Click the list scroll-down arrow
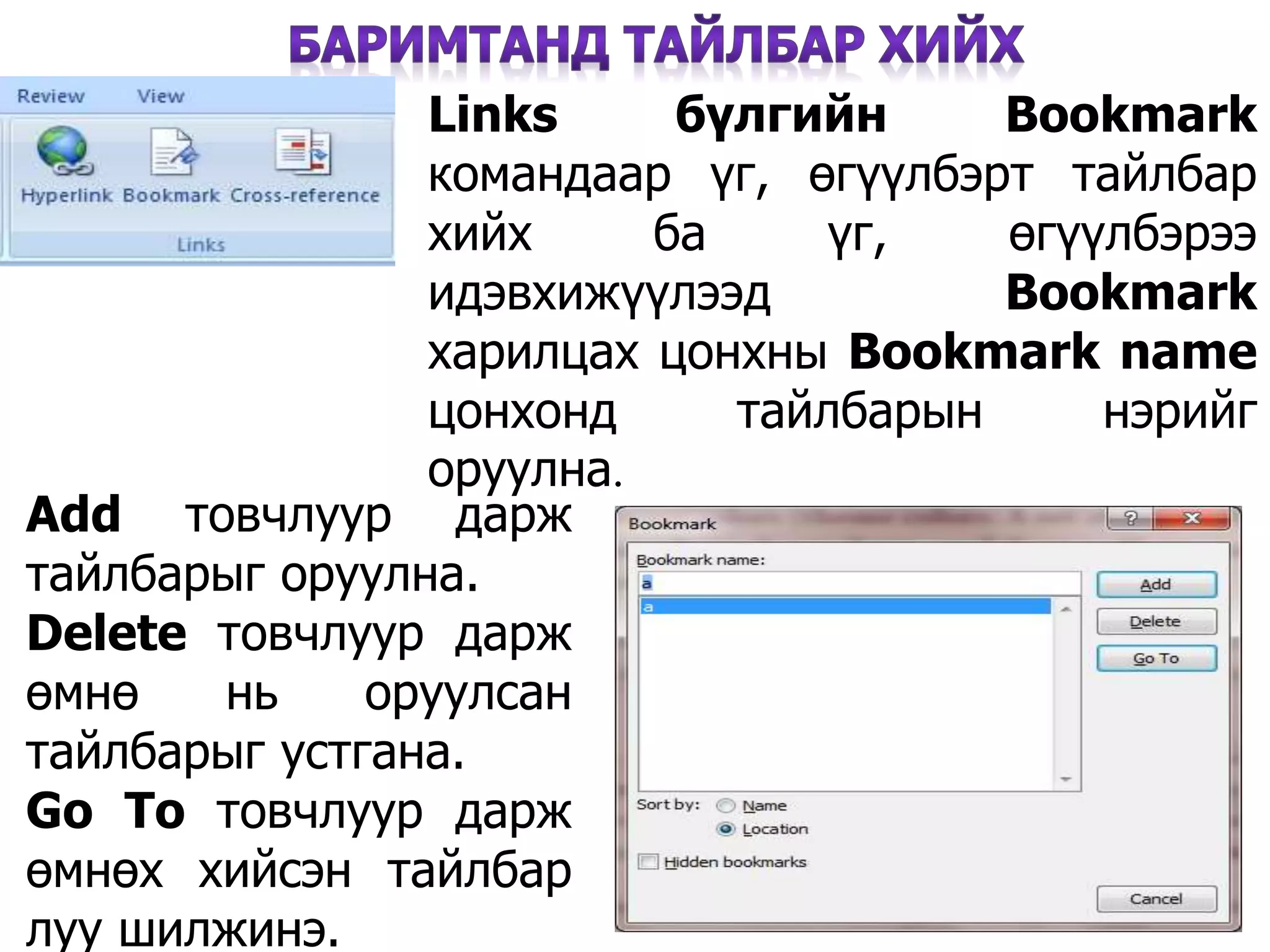1270x952 pixels. [1066, 779]
